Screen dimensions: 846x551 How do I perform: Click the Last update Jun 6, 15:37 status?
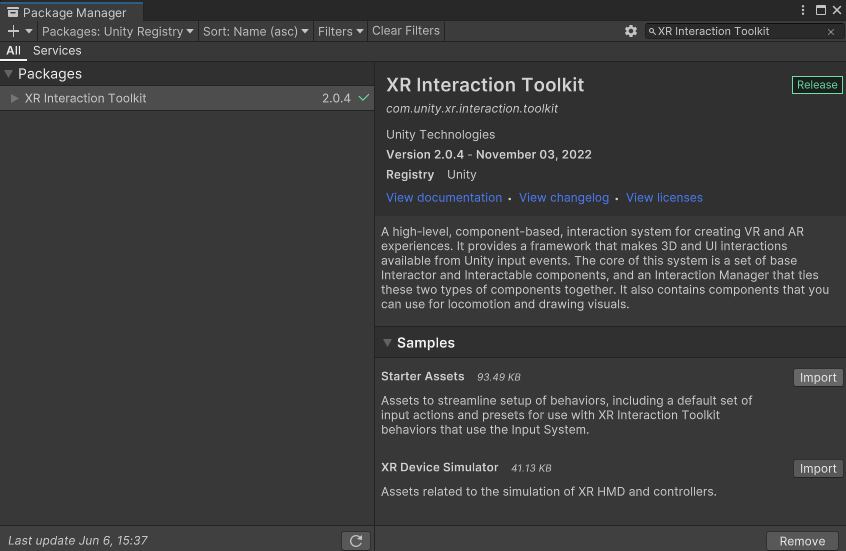(78, 540)
